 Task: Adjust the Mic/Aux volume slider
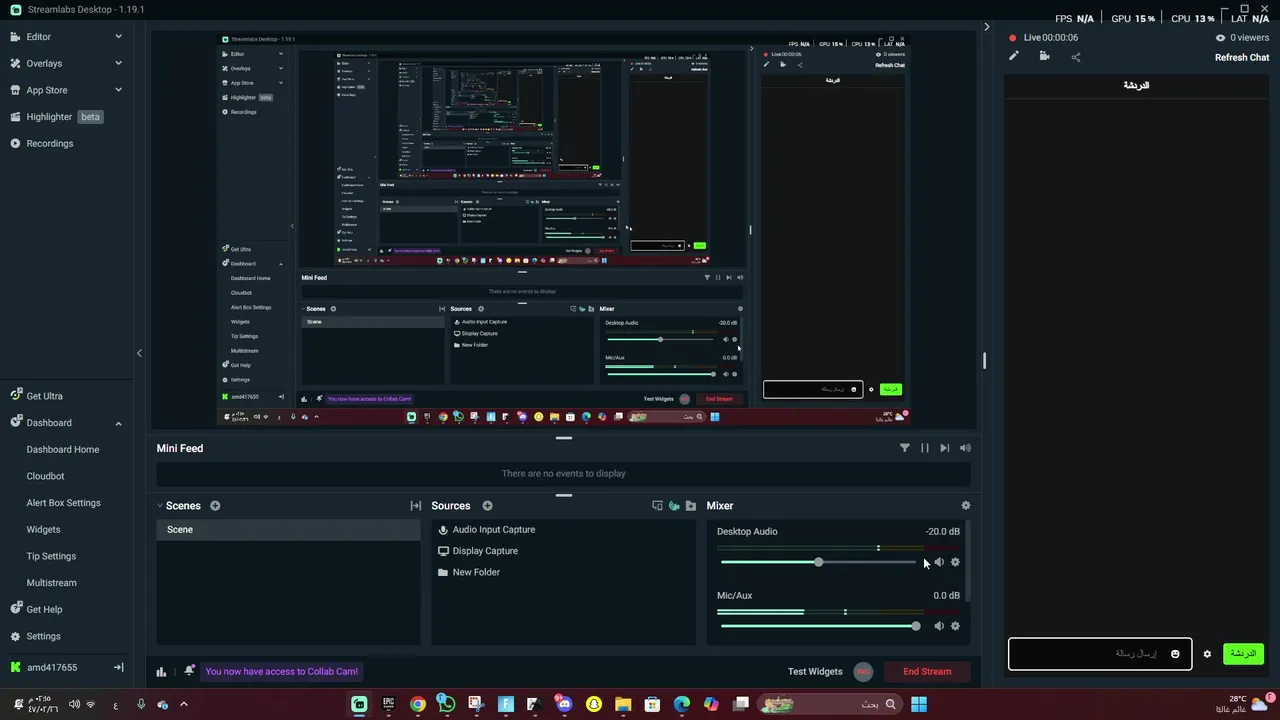tap(818, 626)
